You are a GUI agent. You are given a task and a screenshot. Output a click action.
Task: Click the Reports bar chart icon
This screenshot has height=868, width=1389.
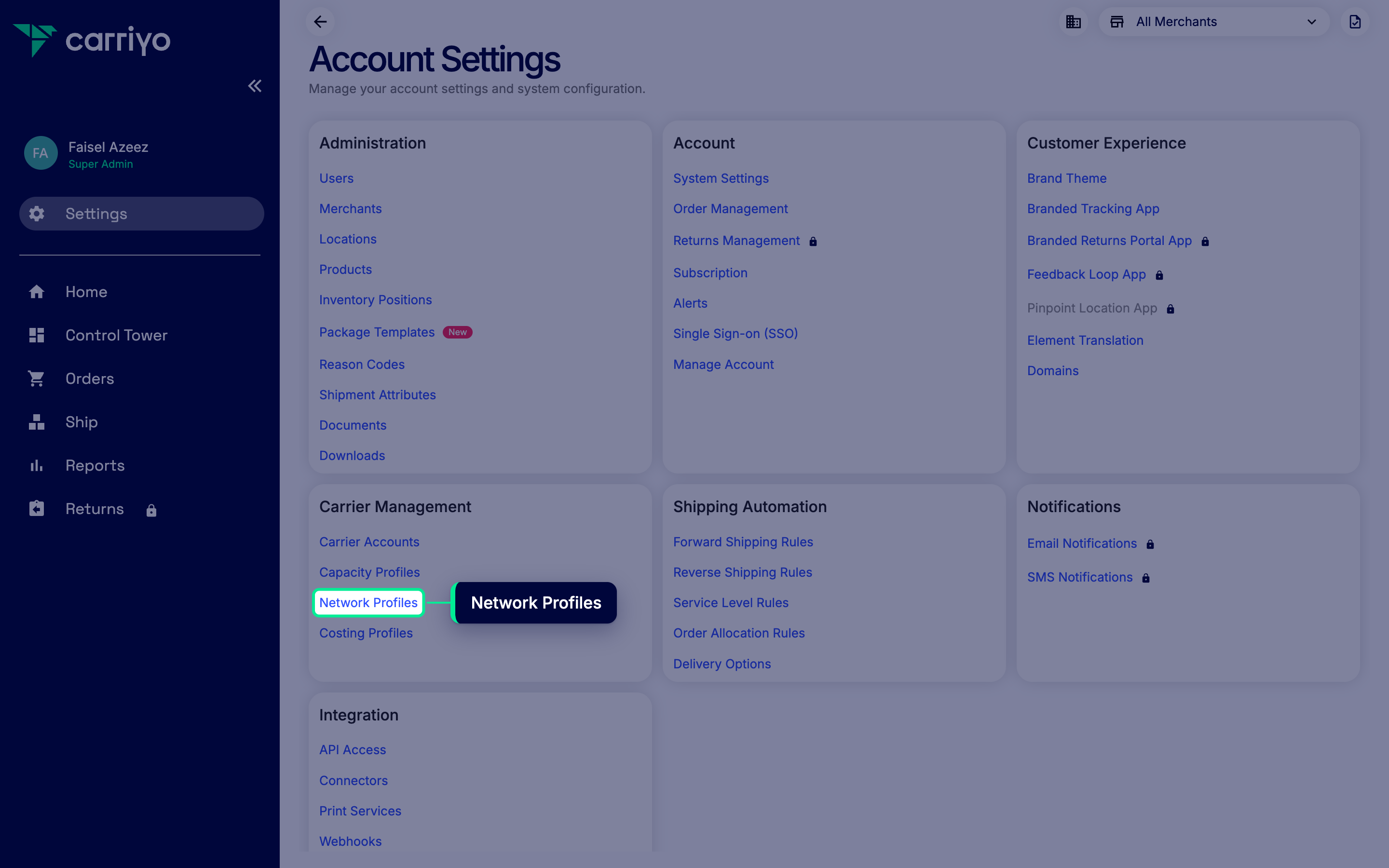click(x=37, y=465)
